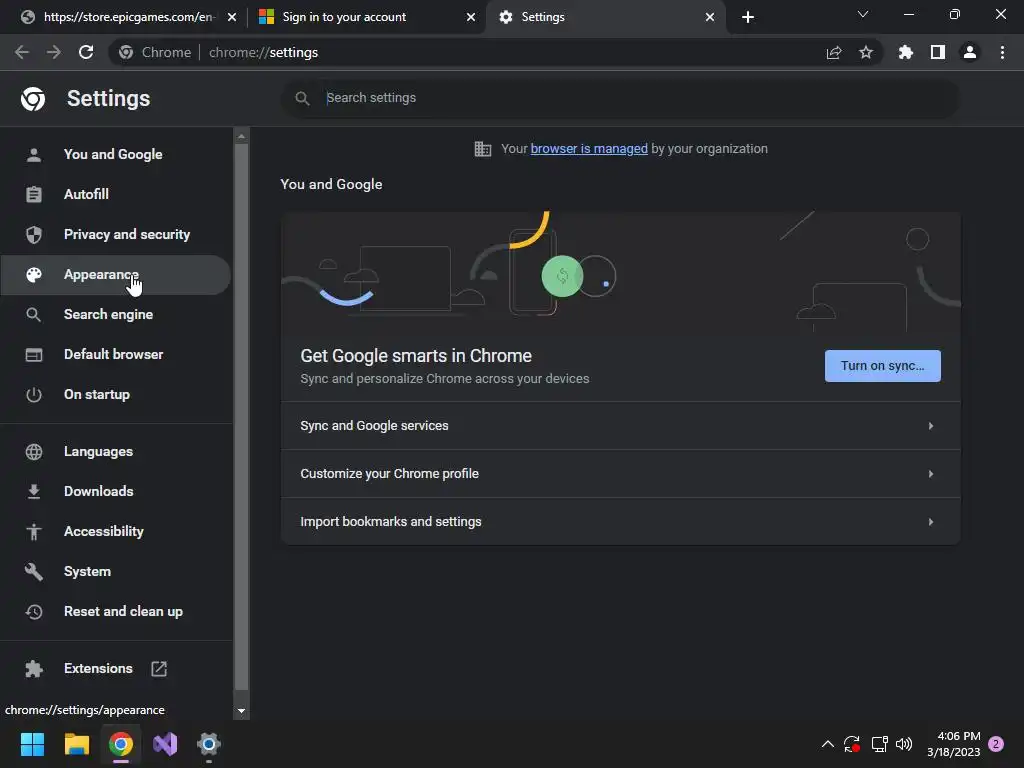Open a new tab with plus button
This screenshot has height=768, width=1024.
point(748,17)
